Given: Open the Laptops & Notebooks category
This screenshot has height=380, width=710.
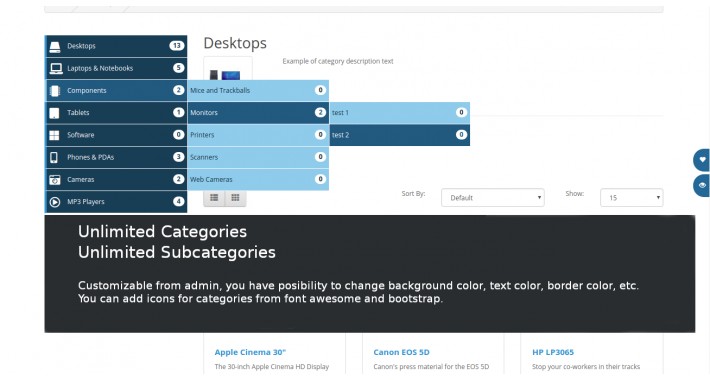Looking at the screenshot, I should click(116, 68).
